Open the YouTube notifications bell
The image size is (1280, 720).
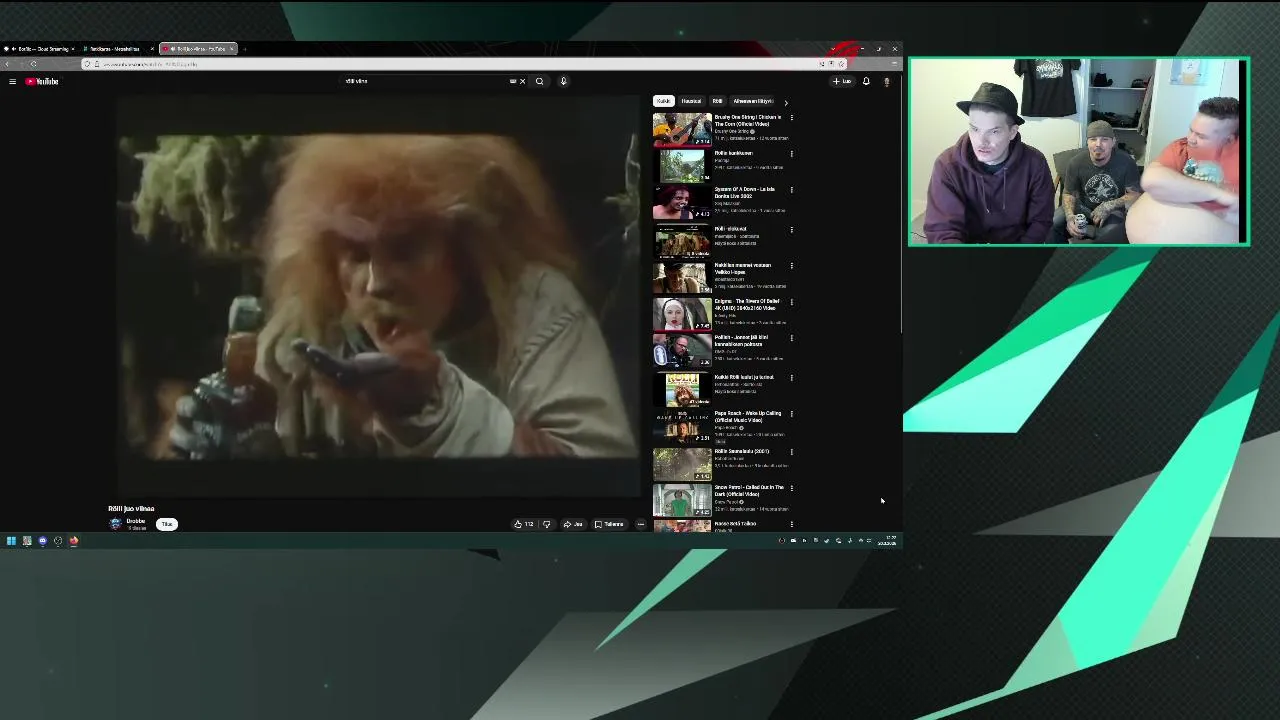coord(866,81)
